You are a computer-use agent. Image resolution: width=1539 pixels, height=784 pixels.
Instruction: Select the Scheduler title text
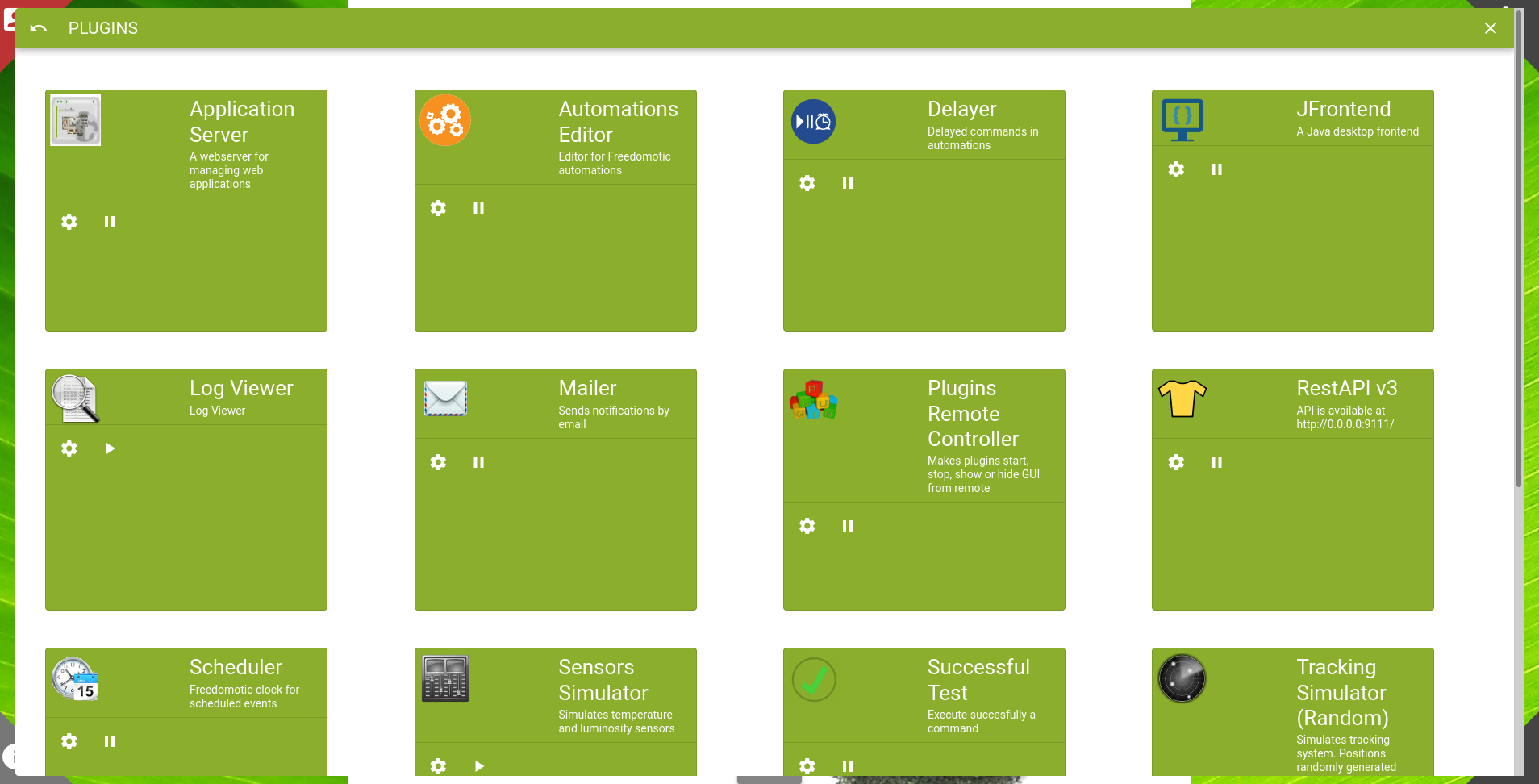[236, 667]
